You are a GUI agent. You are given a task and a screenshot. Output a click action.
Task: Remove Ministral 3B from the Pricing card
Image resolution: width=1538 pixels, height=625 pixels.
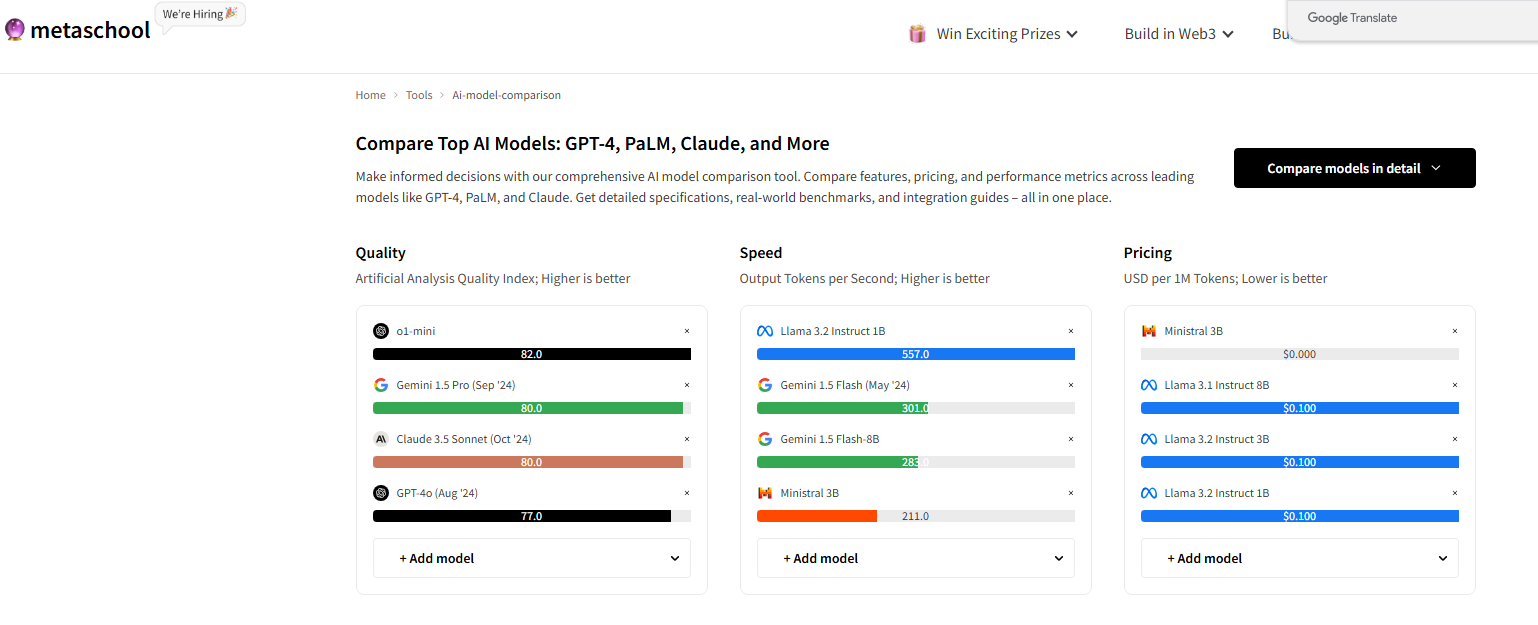[x=1455, y=331]
